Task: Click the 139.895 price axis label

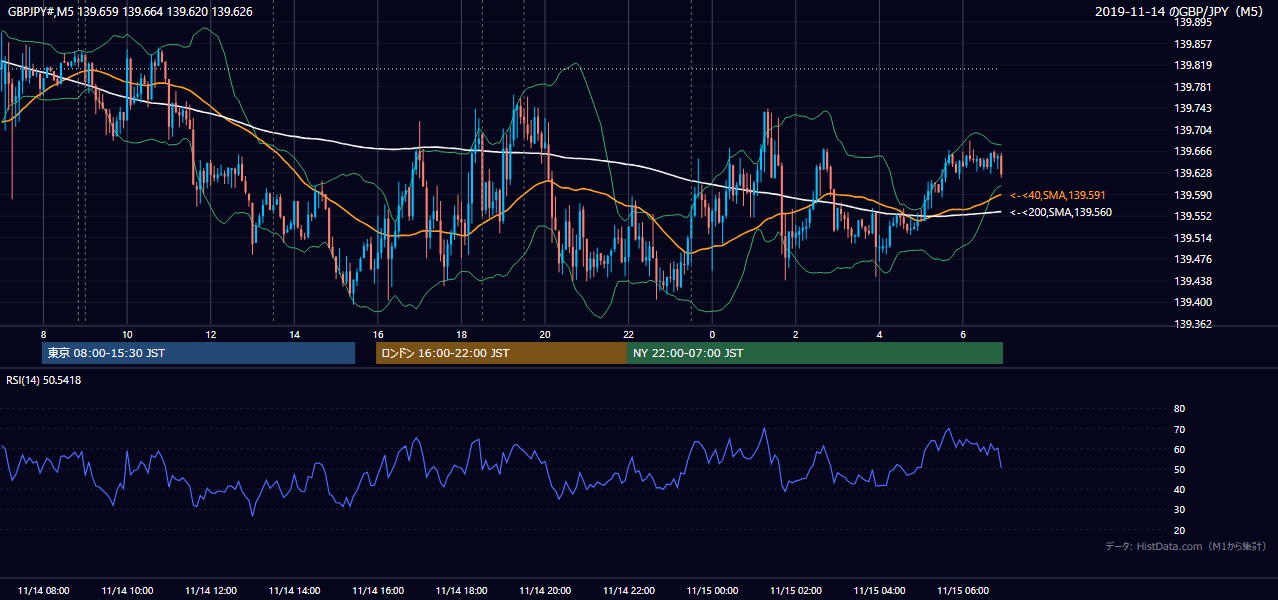Action: tap(1193, 22)
